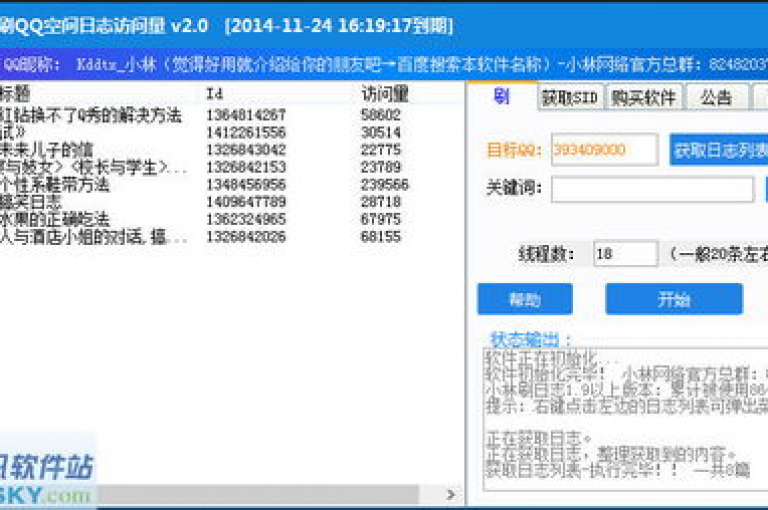Click the QQ昵称 banner text
Image resolution: width=768 pixels, height=510 pixels.
384,64
